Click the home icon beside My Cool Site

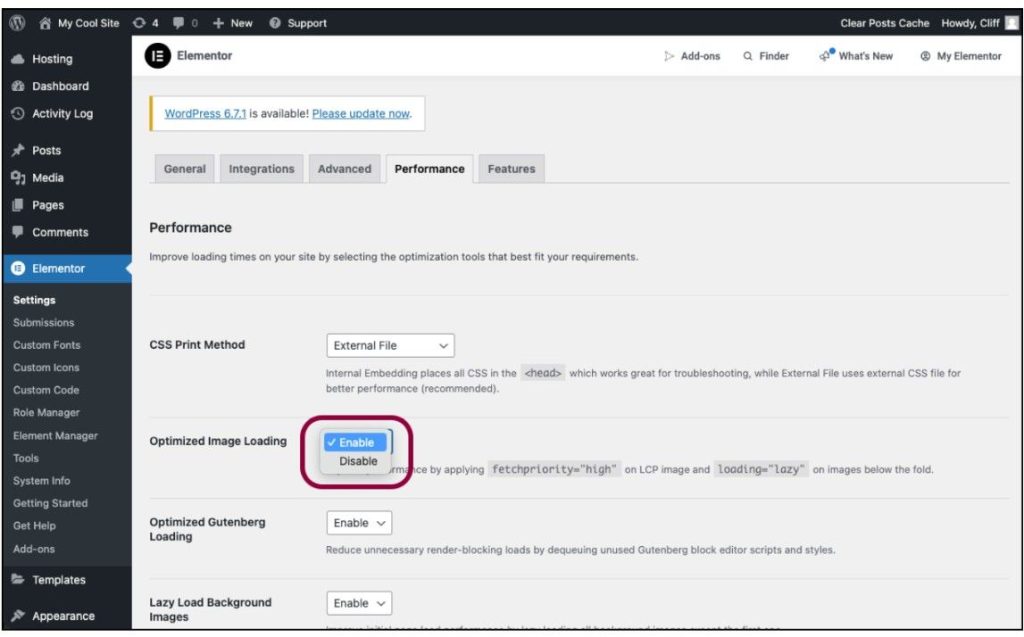44,23
